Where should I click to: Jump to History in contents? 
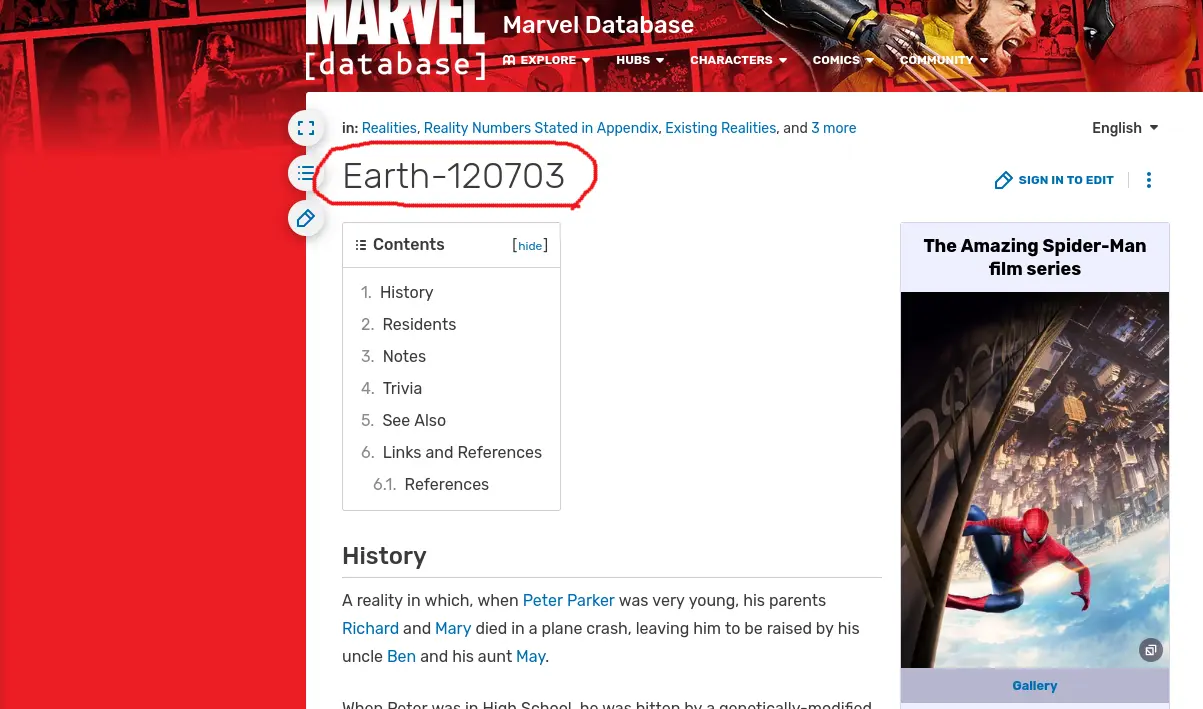[x=406, y=292]
